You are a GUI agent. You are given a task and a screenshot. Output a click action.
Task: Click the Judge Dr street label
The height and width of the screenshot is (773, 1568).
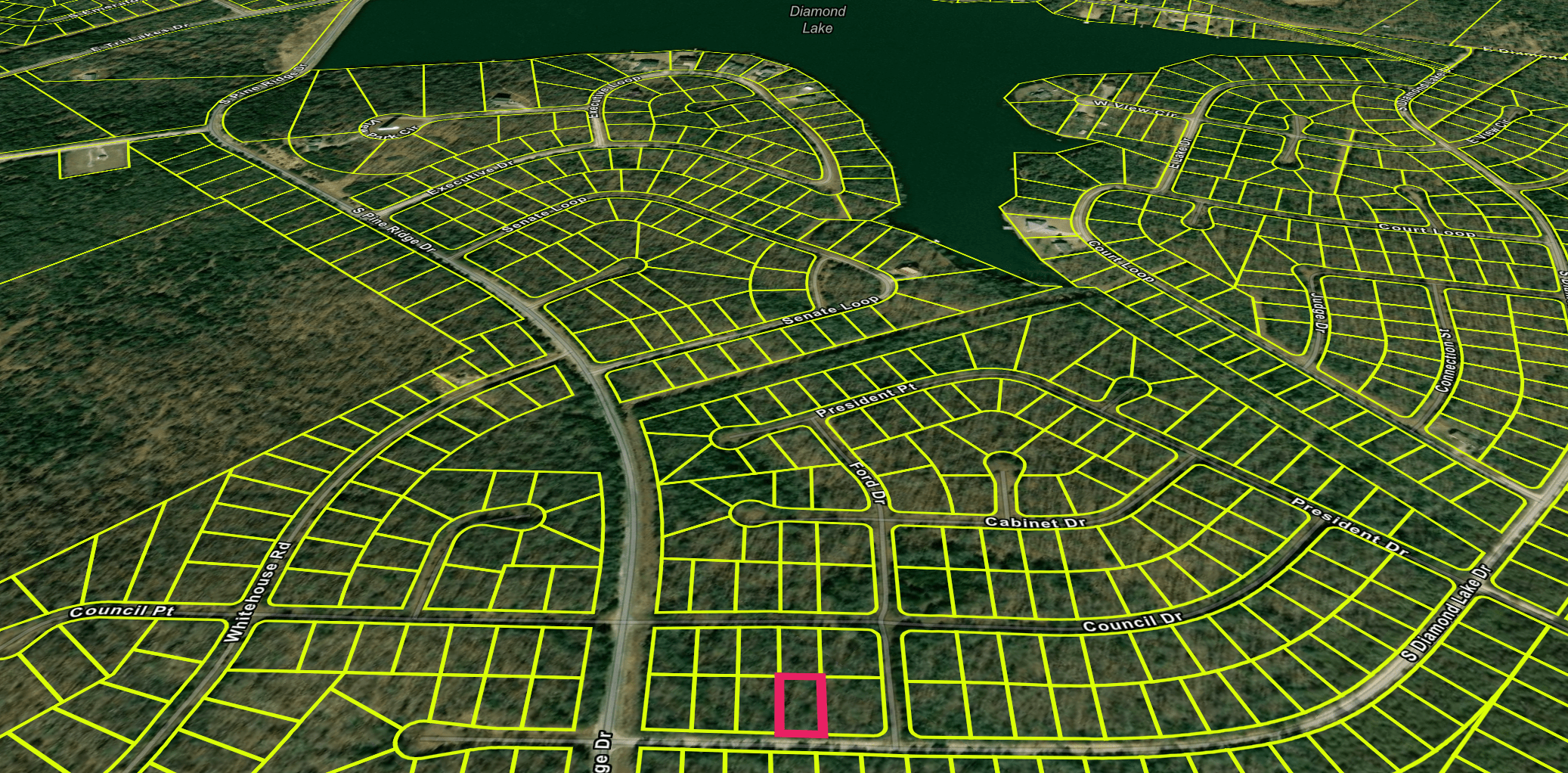(1319, 312)
